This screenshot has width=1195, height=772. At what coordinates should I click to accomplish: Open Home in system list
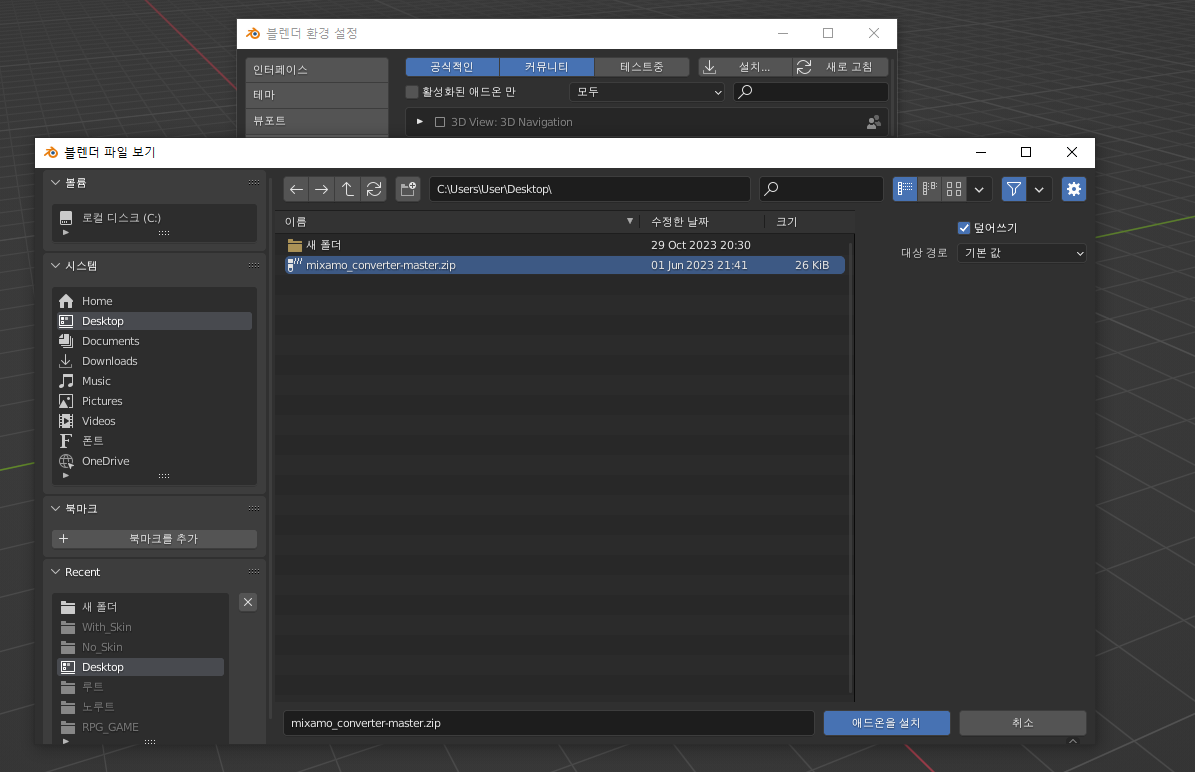point(154,301)
